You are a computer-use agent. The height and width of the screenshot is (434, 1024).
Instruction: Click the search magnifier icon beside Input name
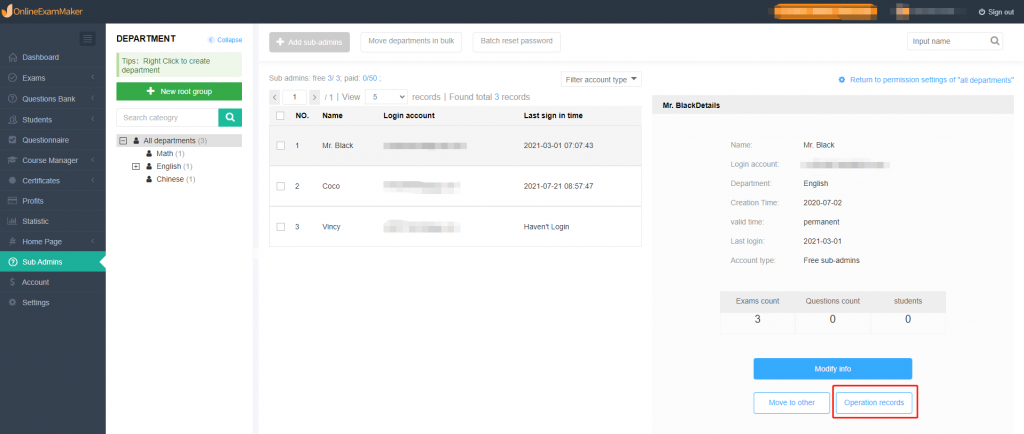995,41
